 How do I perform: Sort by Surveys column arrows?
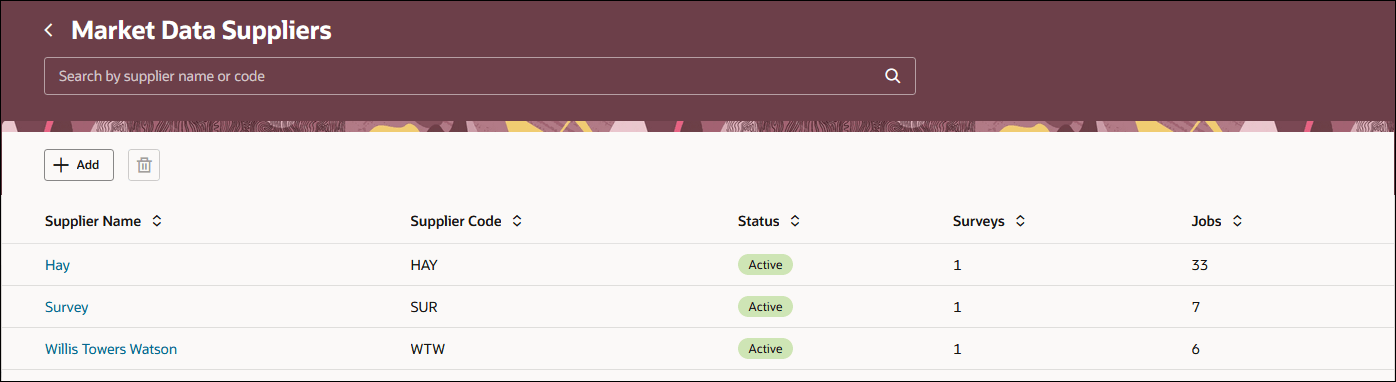point(1021,221)
